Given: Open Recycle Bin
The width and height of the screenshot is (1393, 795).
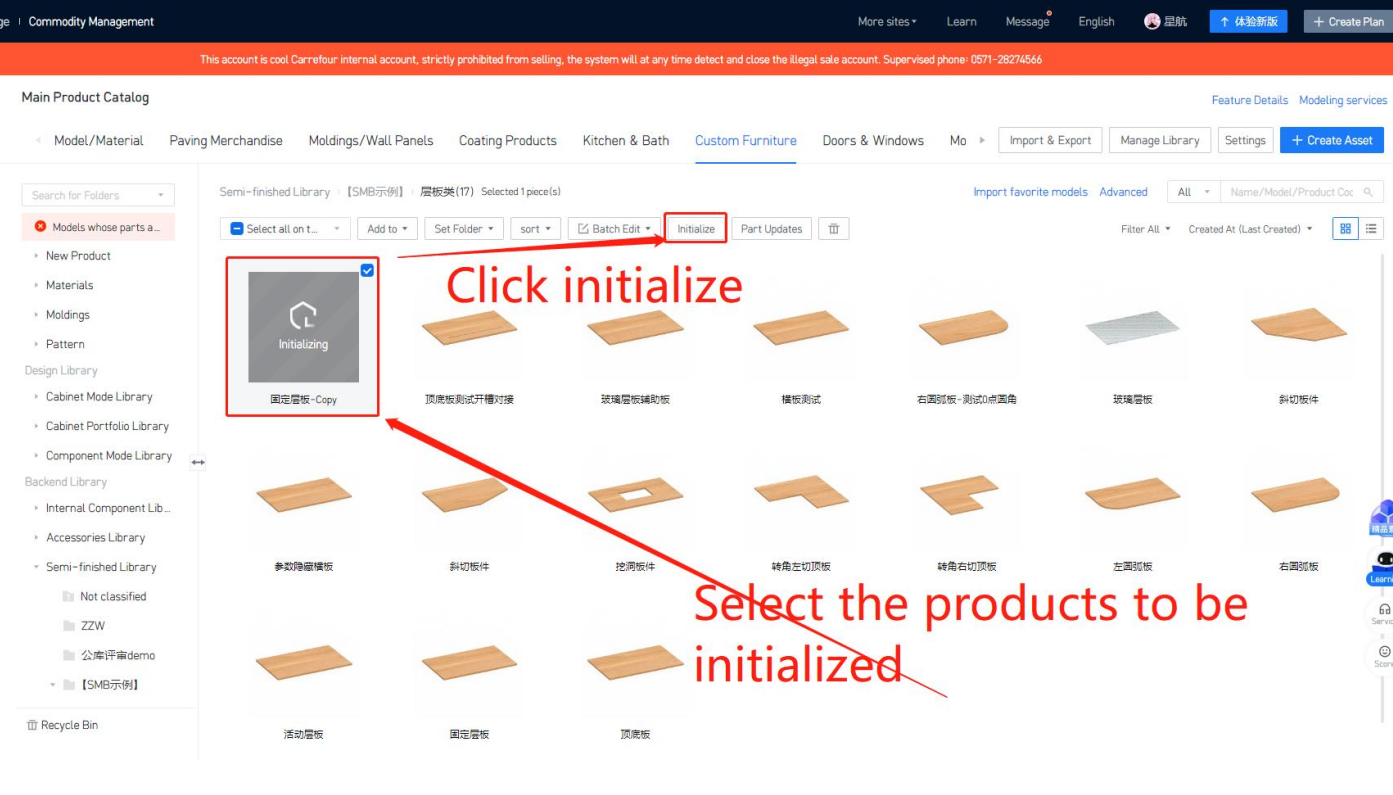Looking at the screenshot, I should click(x=62, y=725).
